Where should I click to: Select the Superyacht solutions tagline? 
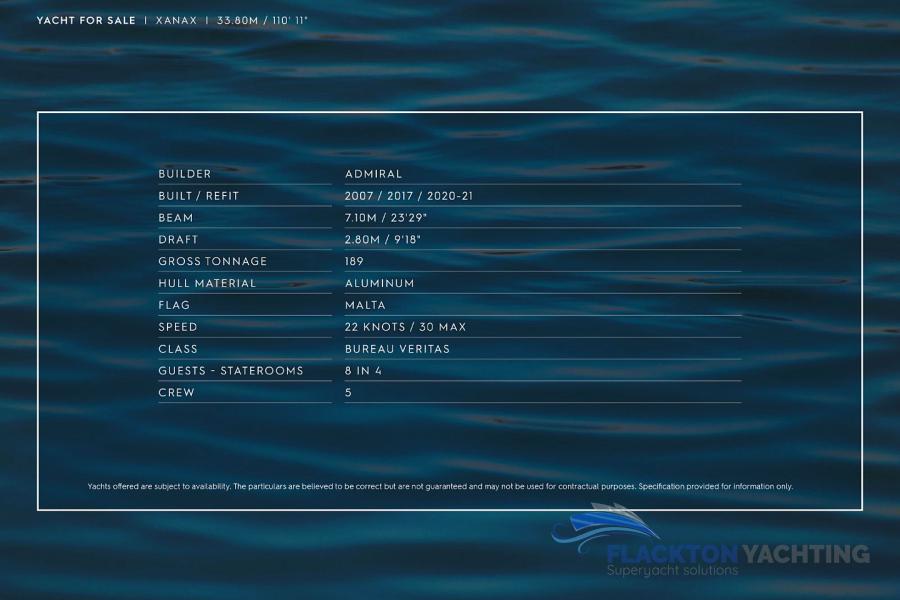(673, 571)
